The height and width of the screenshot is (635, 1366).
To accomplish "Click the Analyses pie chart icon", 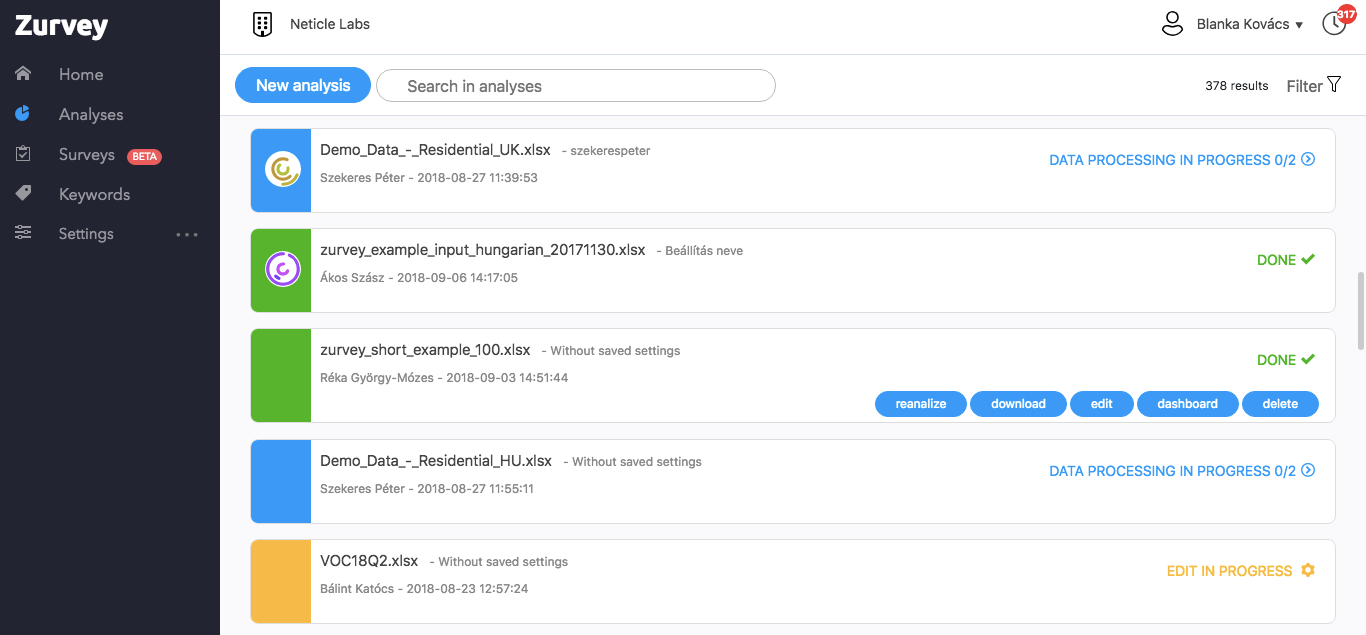I will click(23, 114).
